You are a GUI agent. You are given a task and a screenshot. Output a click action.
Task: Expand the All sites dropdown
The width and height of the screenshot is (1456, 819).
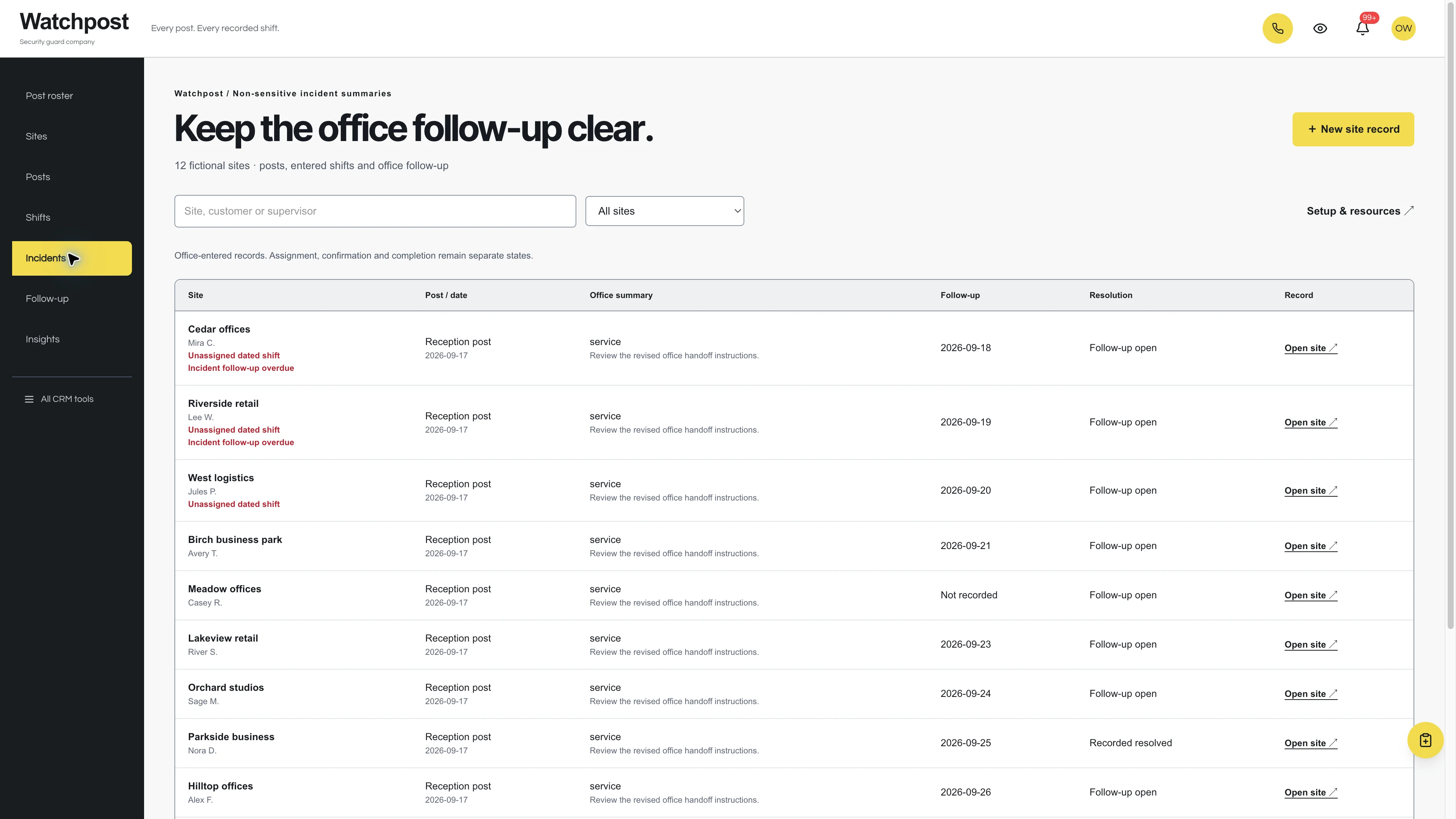tap(665, 212)
